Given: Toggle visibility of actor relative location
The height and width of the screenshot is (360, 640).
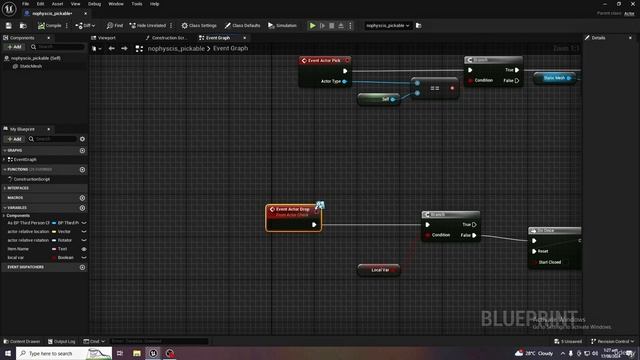Looking at the screenshot, I should click(x=84, y=231).
